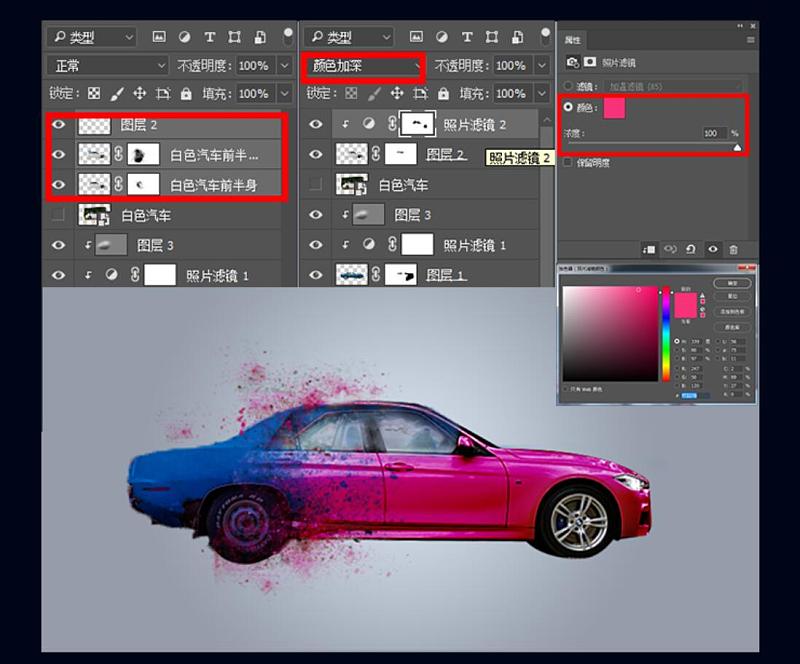Click the mask icon beside 照片滤镜 title
Image resolution: width=800 pixels, height=664 pixels.
click(x=591, y=62)
